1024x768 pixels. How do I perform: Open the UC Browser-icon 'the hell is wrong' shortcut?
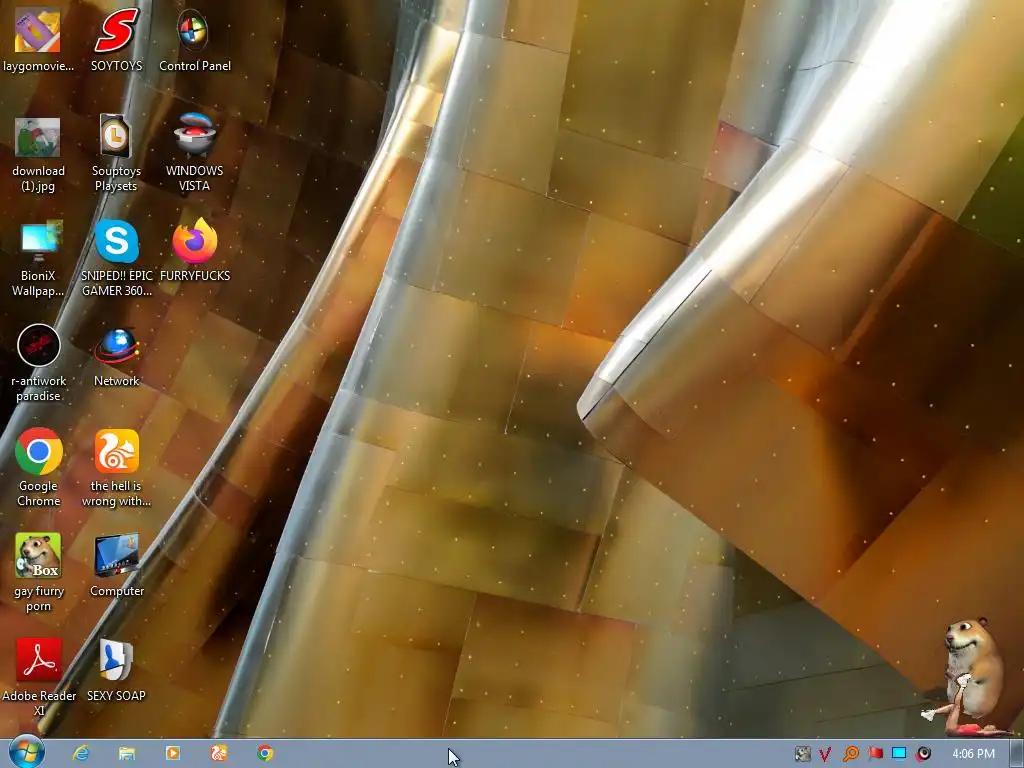116,468
